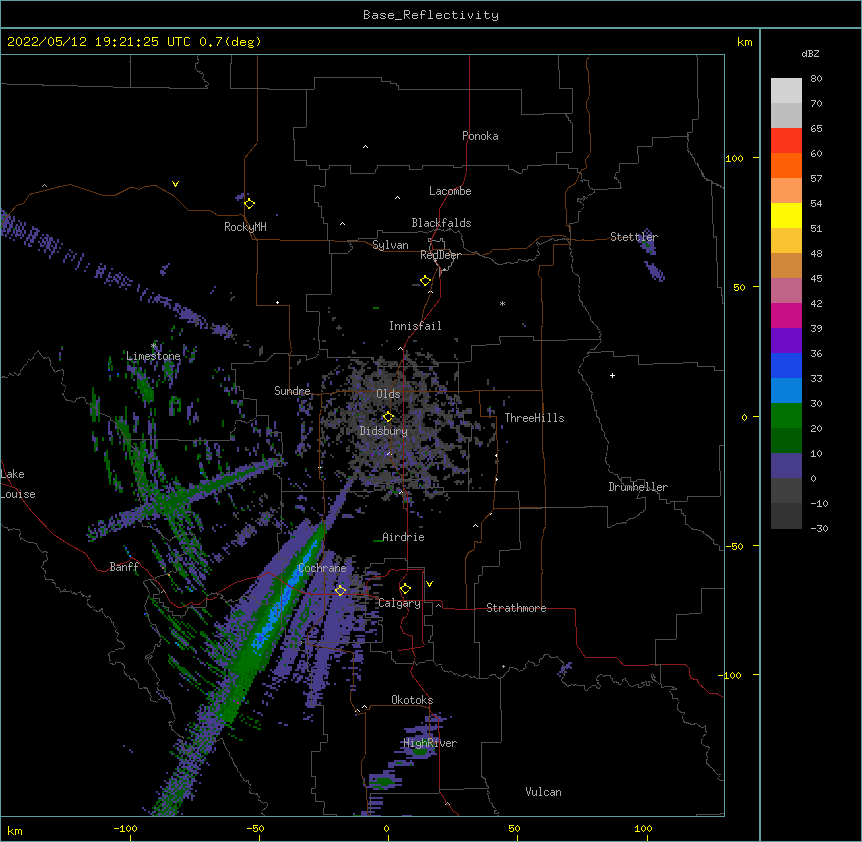Click the yellow v marker northwest of RockyMH

point(175,184)
